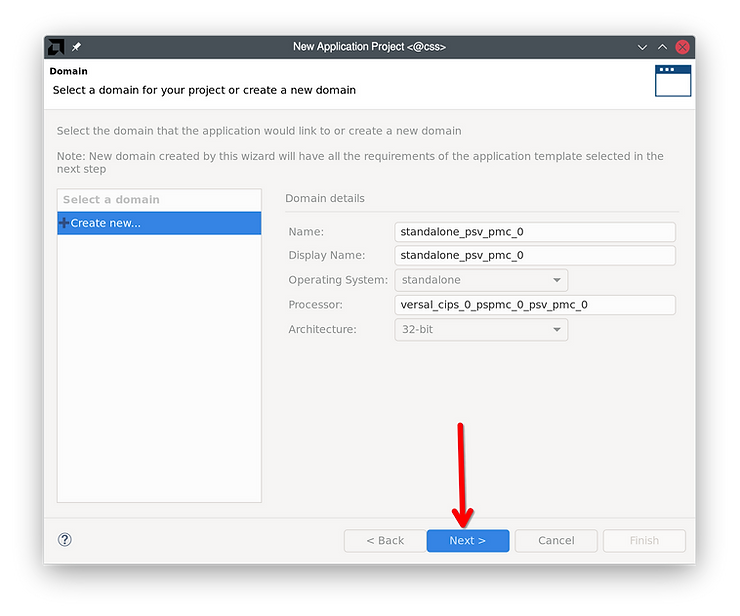
Task: Click the wizard window icon in the Domain banner
Action: point(672,81)
